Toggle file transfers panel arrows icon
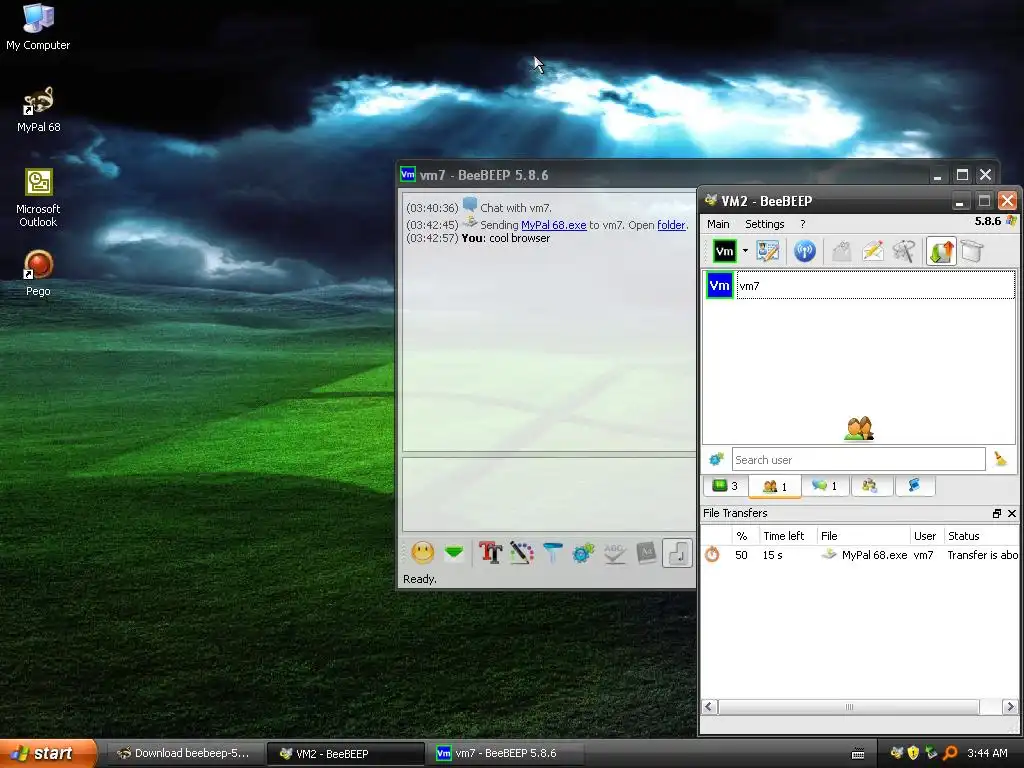The image size is (1024, 768). pyautogui.click(x=941, y=251)
